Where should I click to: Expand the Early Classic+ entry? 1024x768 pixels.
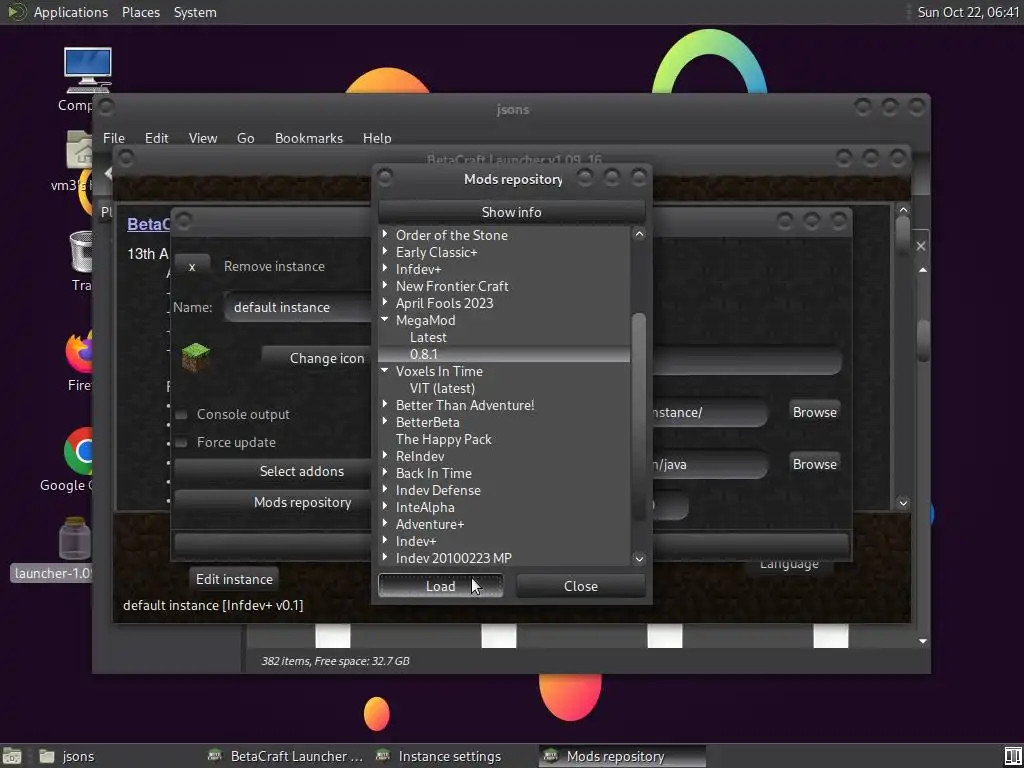pyautogui.click(x=385, y=251)
